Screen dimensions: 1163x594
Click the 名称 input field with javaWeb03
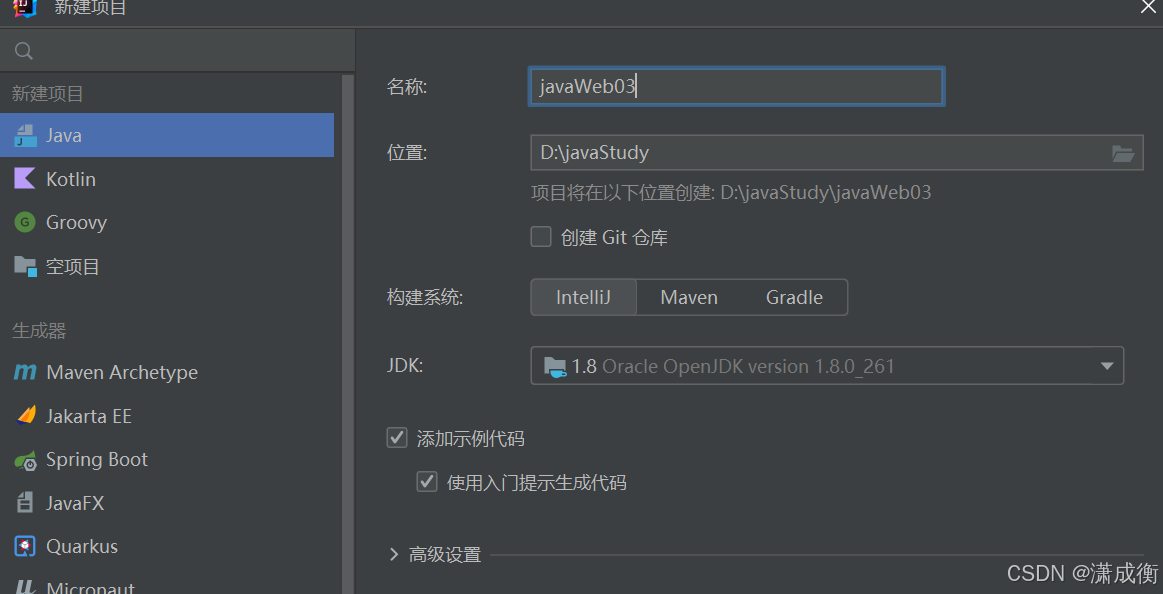(x=736, y=86)
